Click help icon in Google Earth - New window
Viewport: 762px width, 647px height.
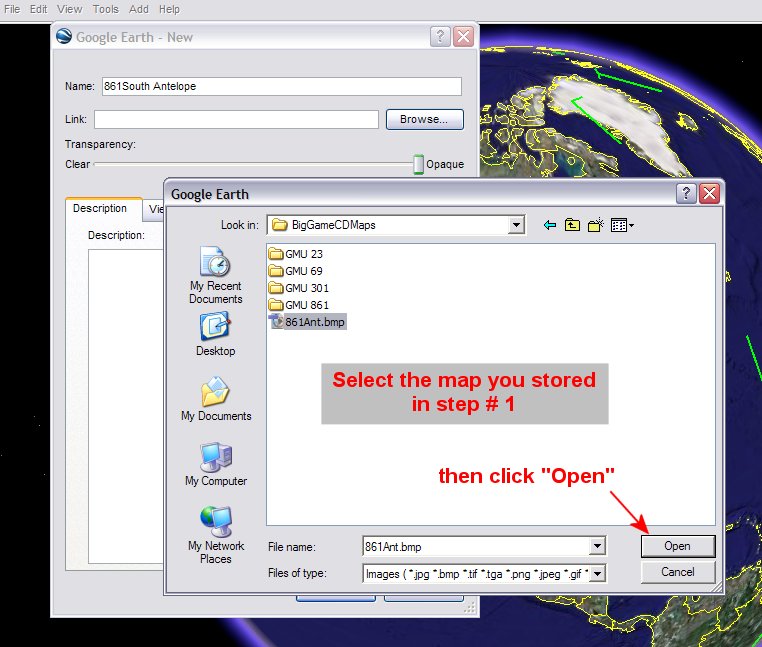(x=440, y=36)
